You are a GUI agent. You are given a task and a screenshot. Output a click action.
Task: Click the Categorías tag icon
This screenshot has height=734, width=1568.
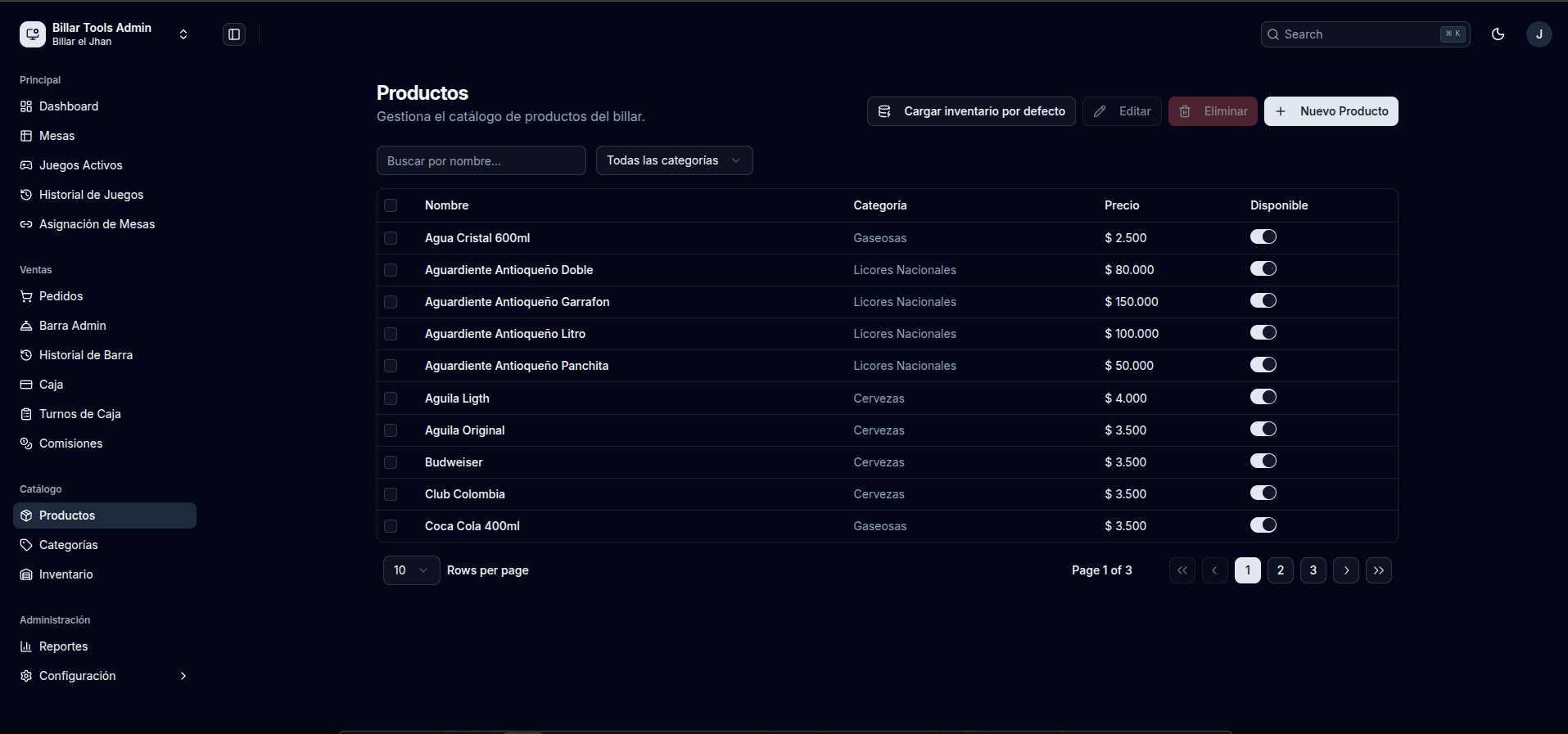pos(26,545)
